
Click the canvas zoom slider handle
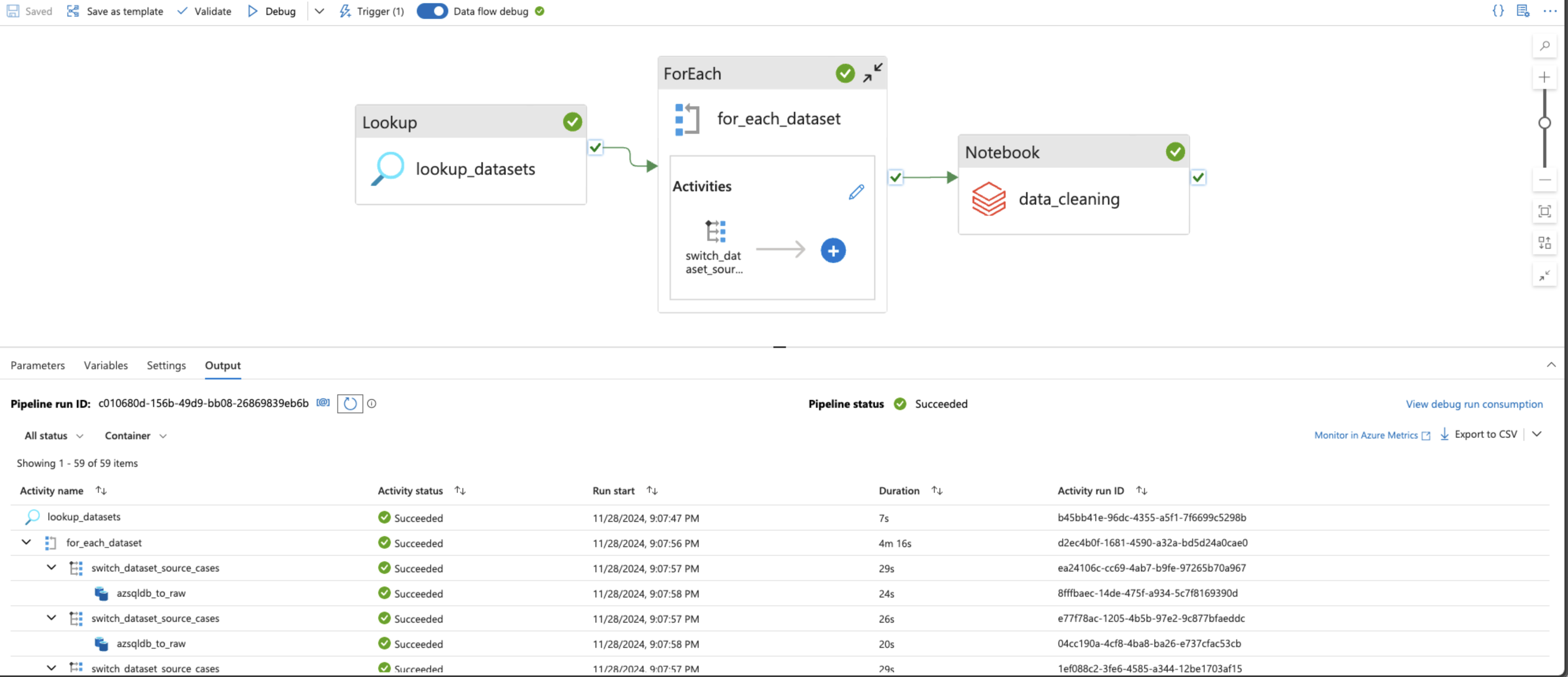(1544, 123)
